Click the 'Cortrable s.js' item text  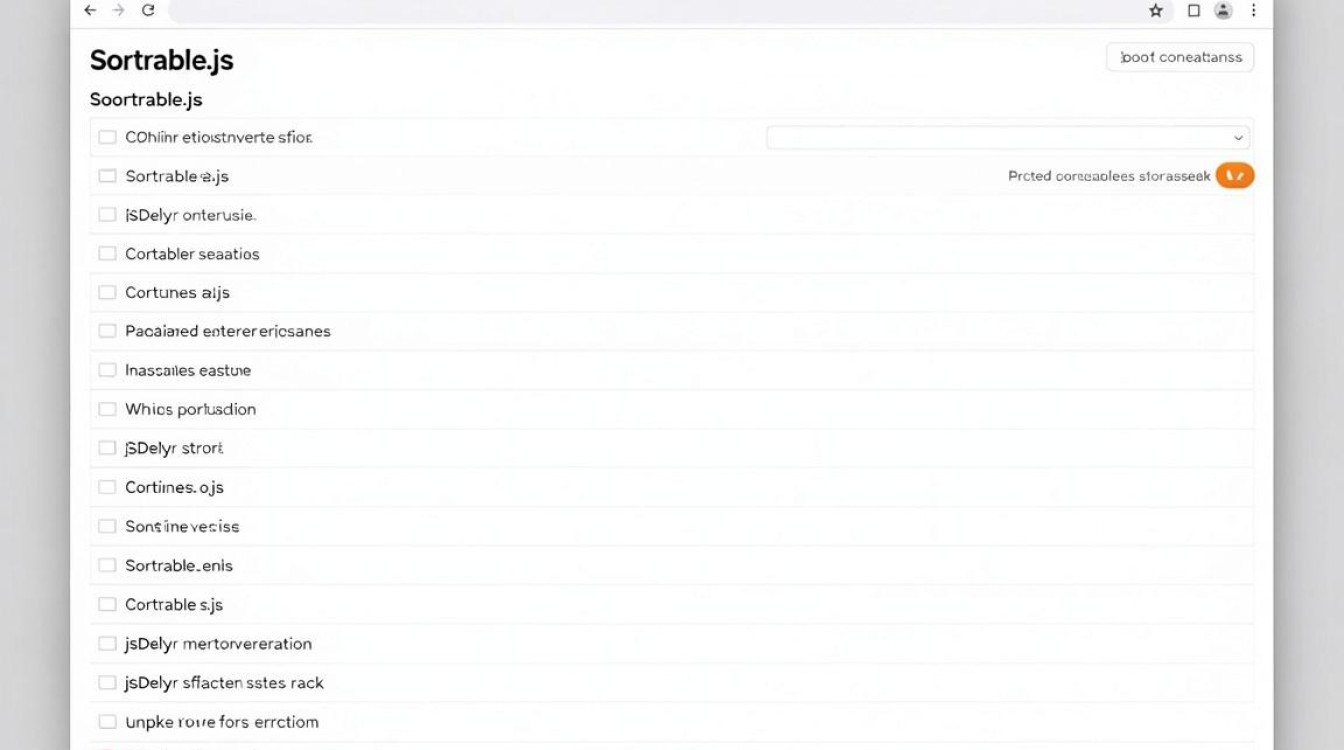174,604
